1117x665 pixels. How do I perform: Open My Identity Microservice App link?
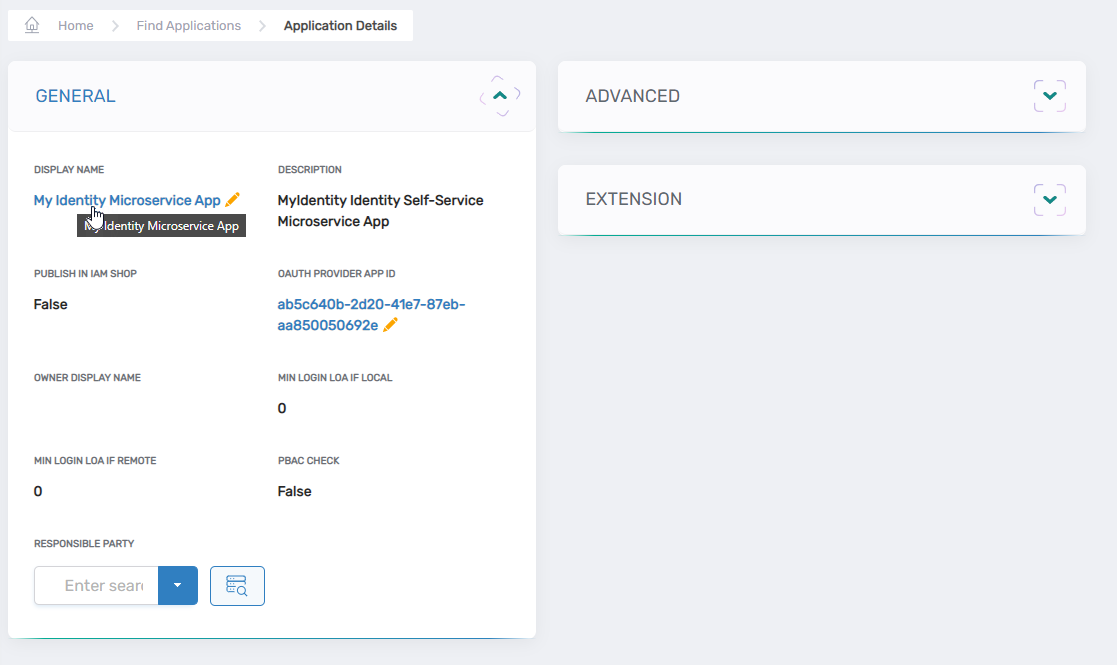[x=127, y=200]
